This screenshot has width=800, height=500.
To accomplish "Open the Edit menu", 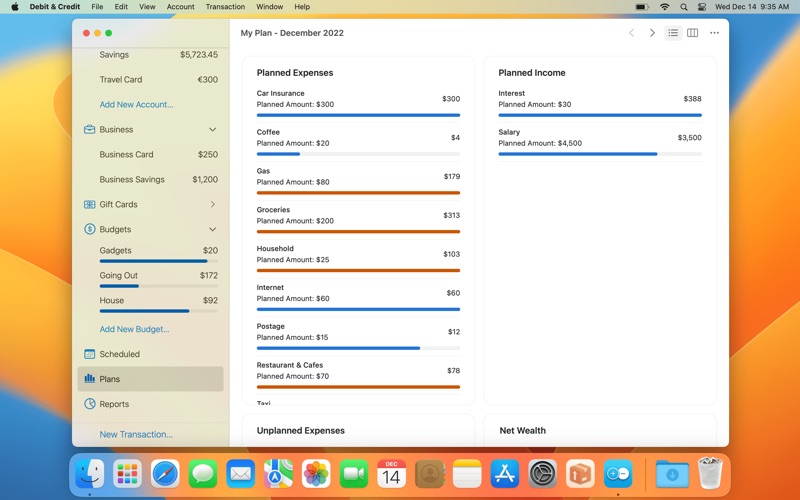I will [121, 7].
